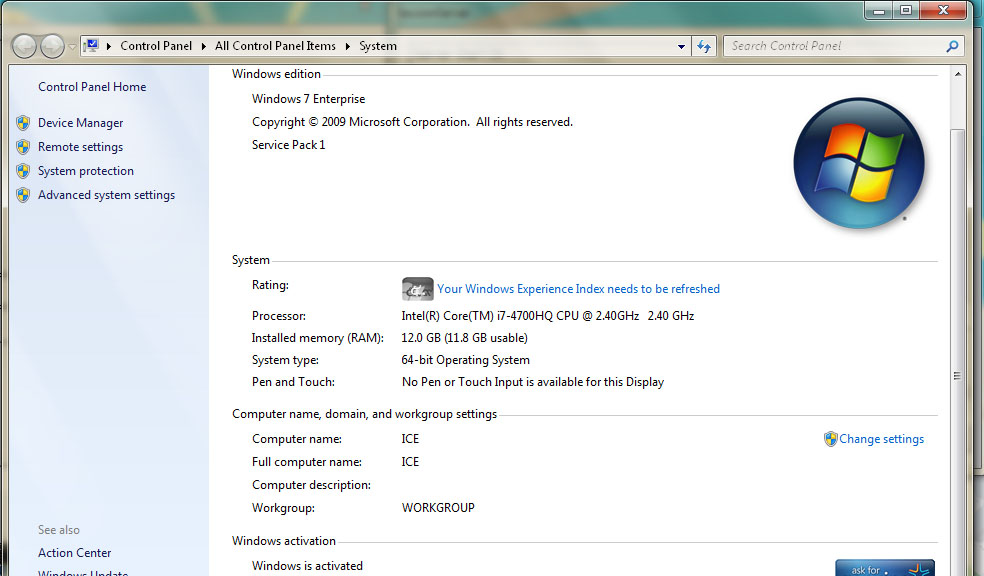Expand the arrow after All Control Panel Items
The width and height of the screenshot is (984, 576).
point(347,46)
